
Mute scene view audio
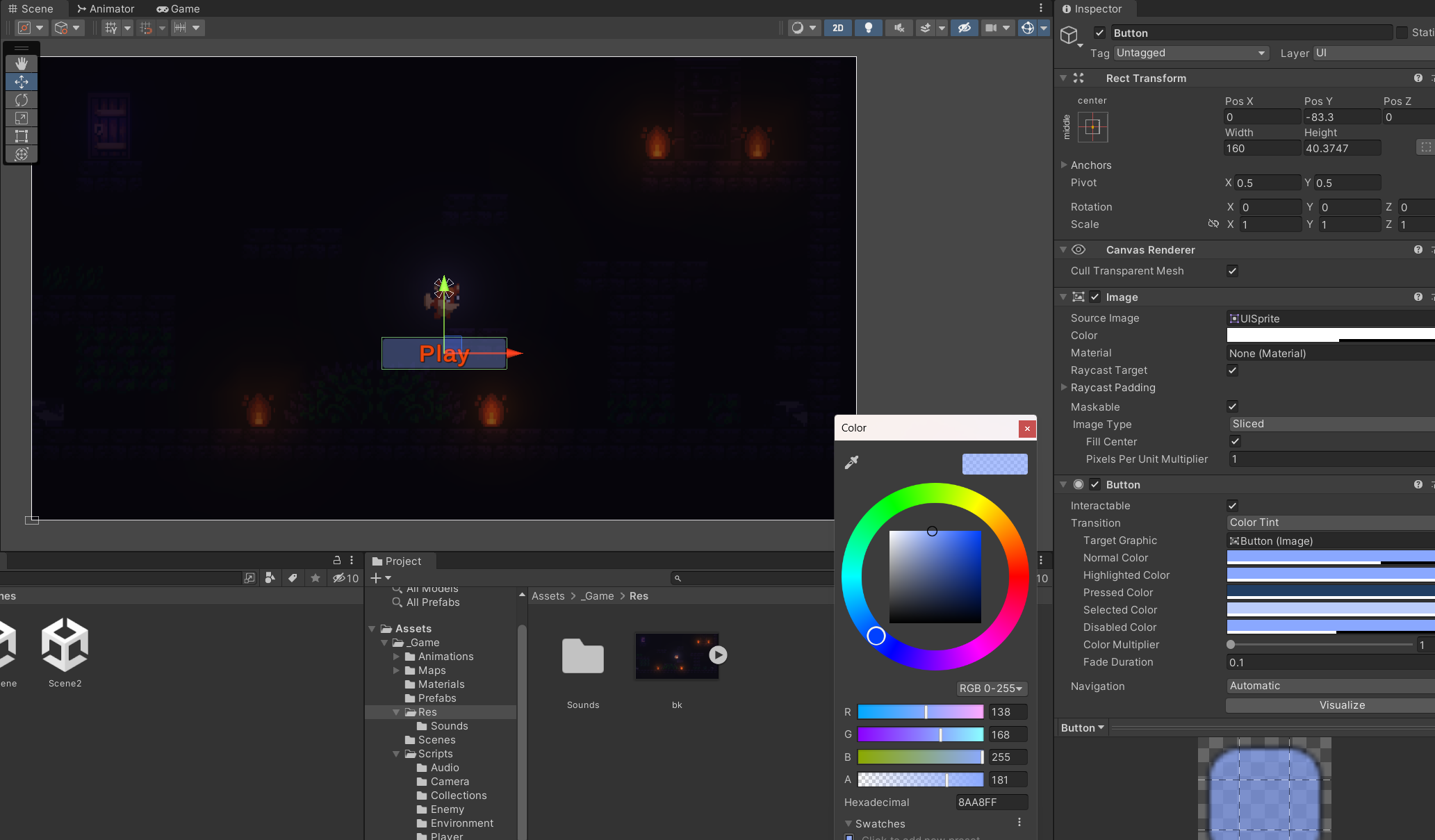899,28
